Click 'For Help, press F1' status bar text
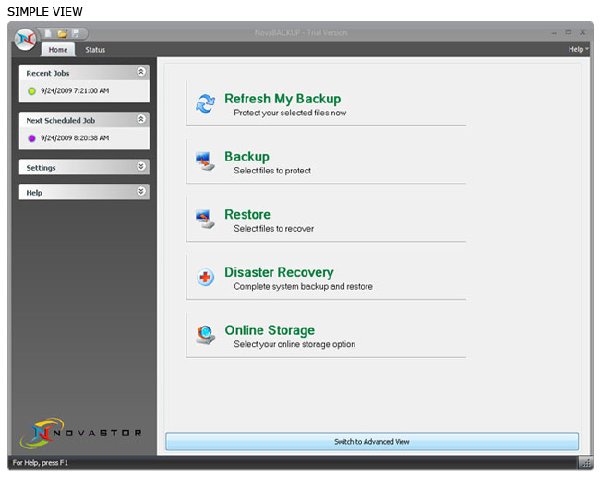The image size is (600, 488). tap(40, 463)
